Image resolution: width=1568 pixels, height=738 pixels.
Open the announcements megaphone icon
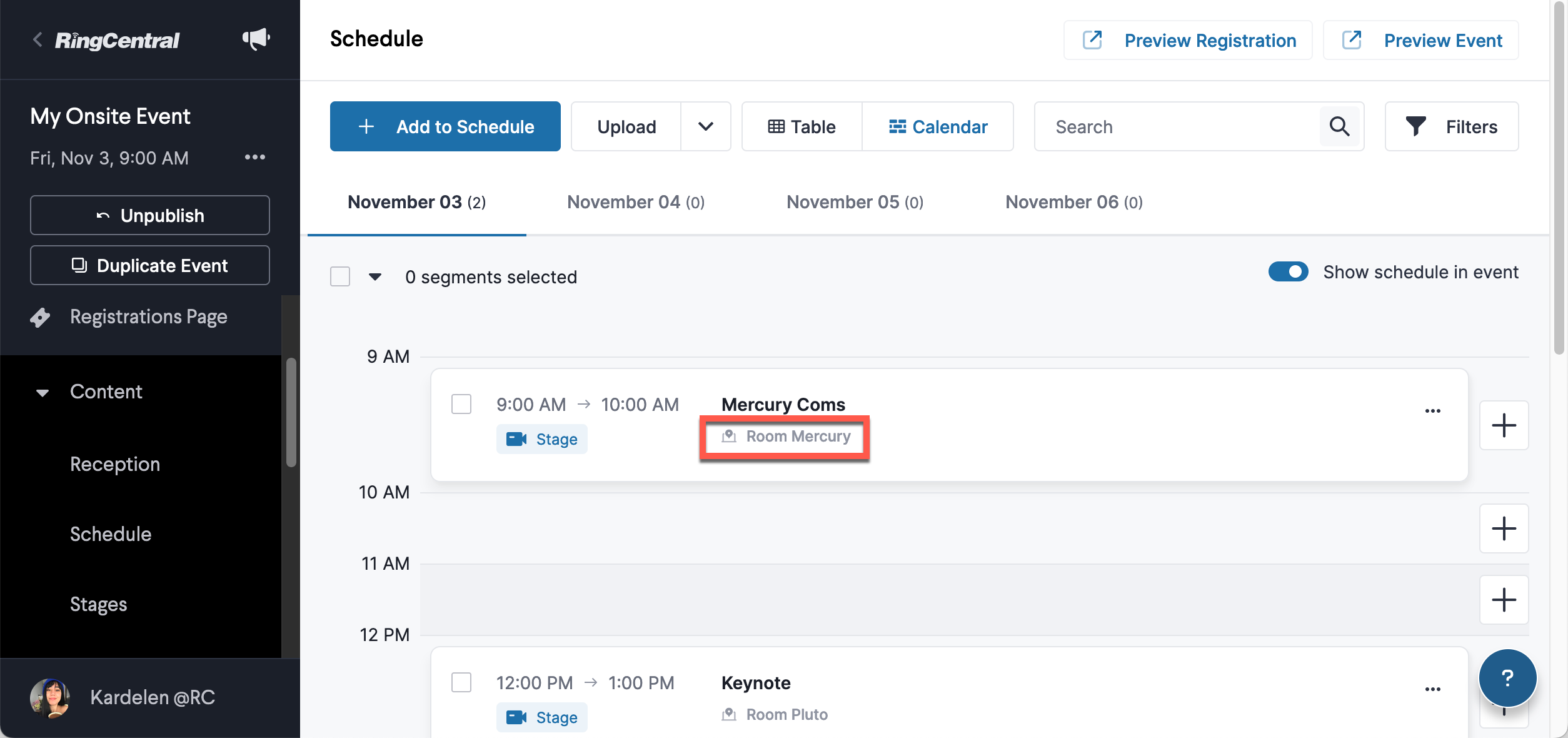[256, 39]
